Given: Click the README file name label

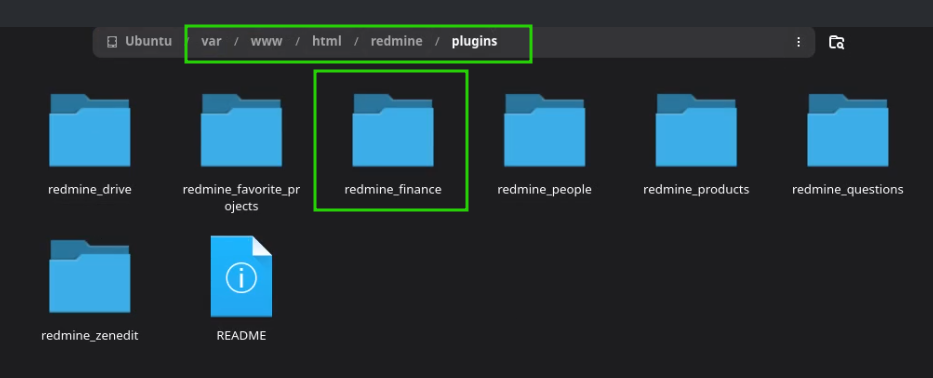Looking at the screenshot, I should (x=241, y=336).
